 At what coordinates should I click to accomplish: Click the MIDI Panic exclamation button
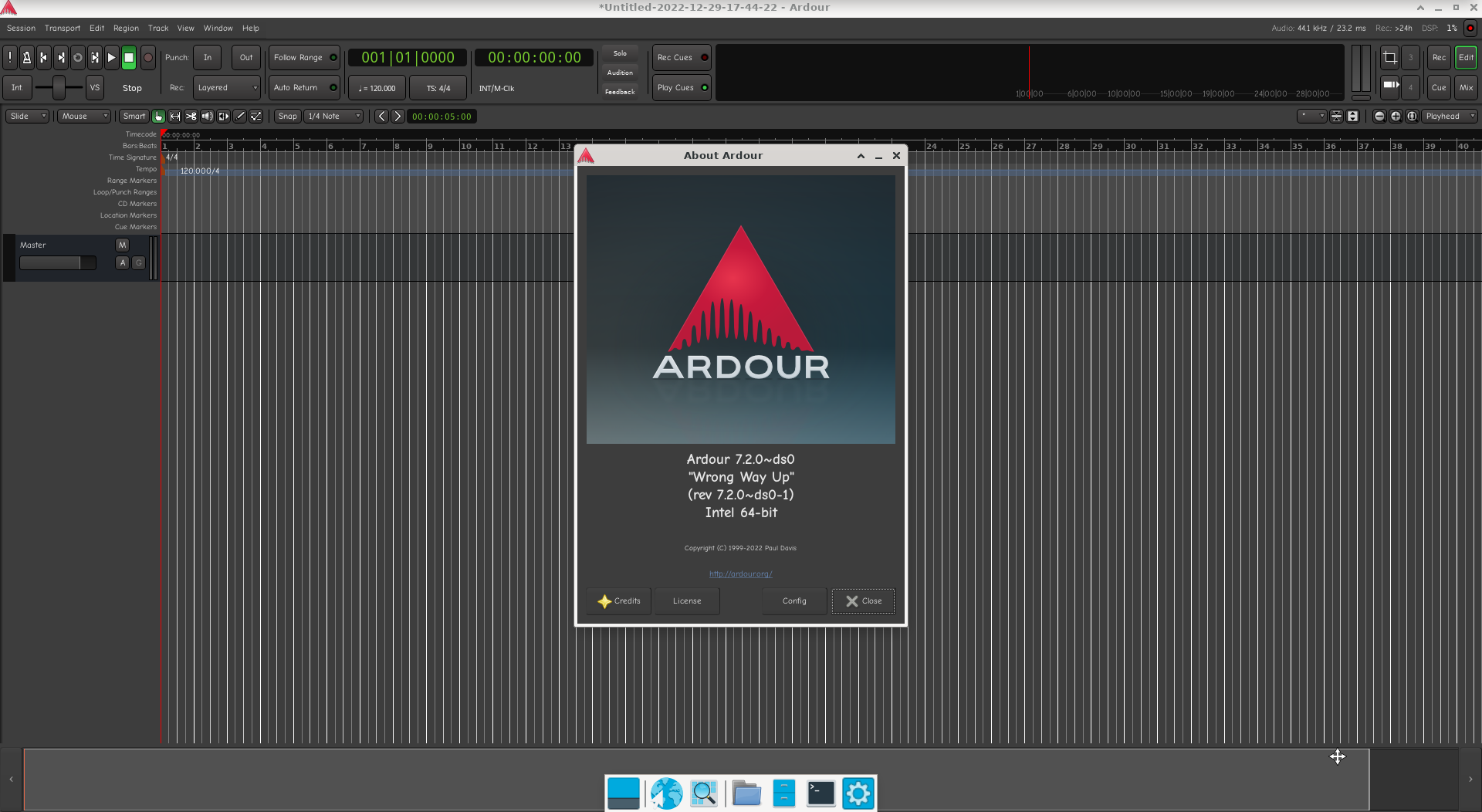coord(10,57)
